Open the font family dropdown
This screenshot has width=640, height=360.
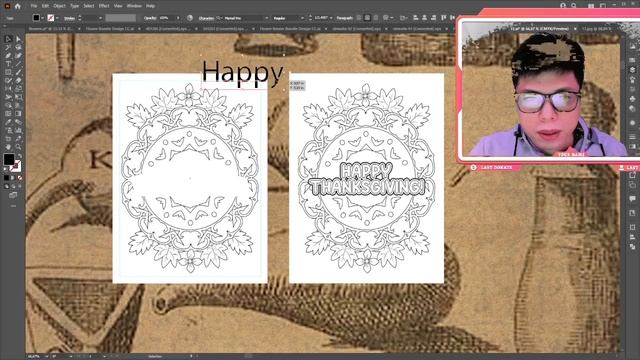point(267,18)
